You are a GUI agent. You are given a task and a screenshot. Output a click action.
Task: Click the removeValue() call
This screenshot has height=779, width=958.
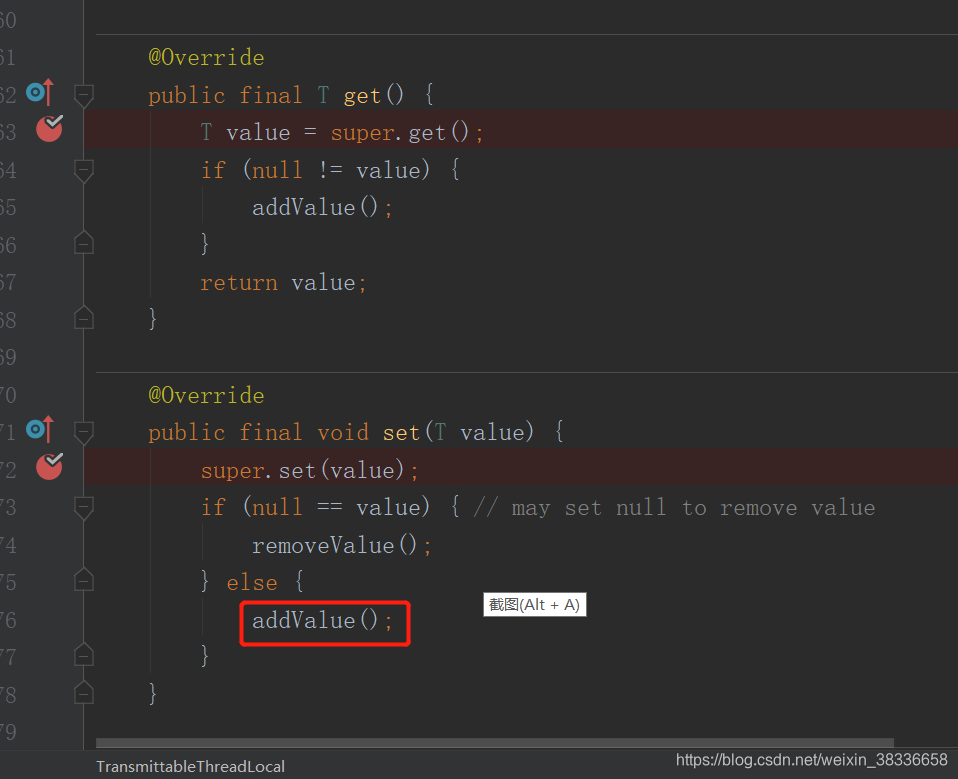pos(342,546)
